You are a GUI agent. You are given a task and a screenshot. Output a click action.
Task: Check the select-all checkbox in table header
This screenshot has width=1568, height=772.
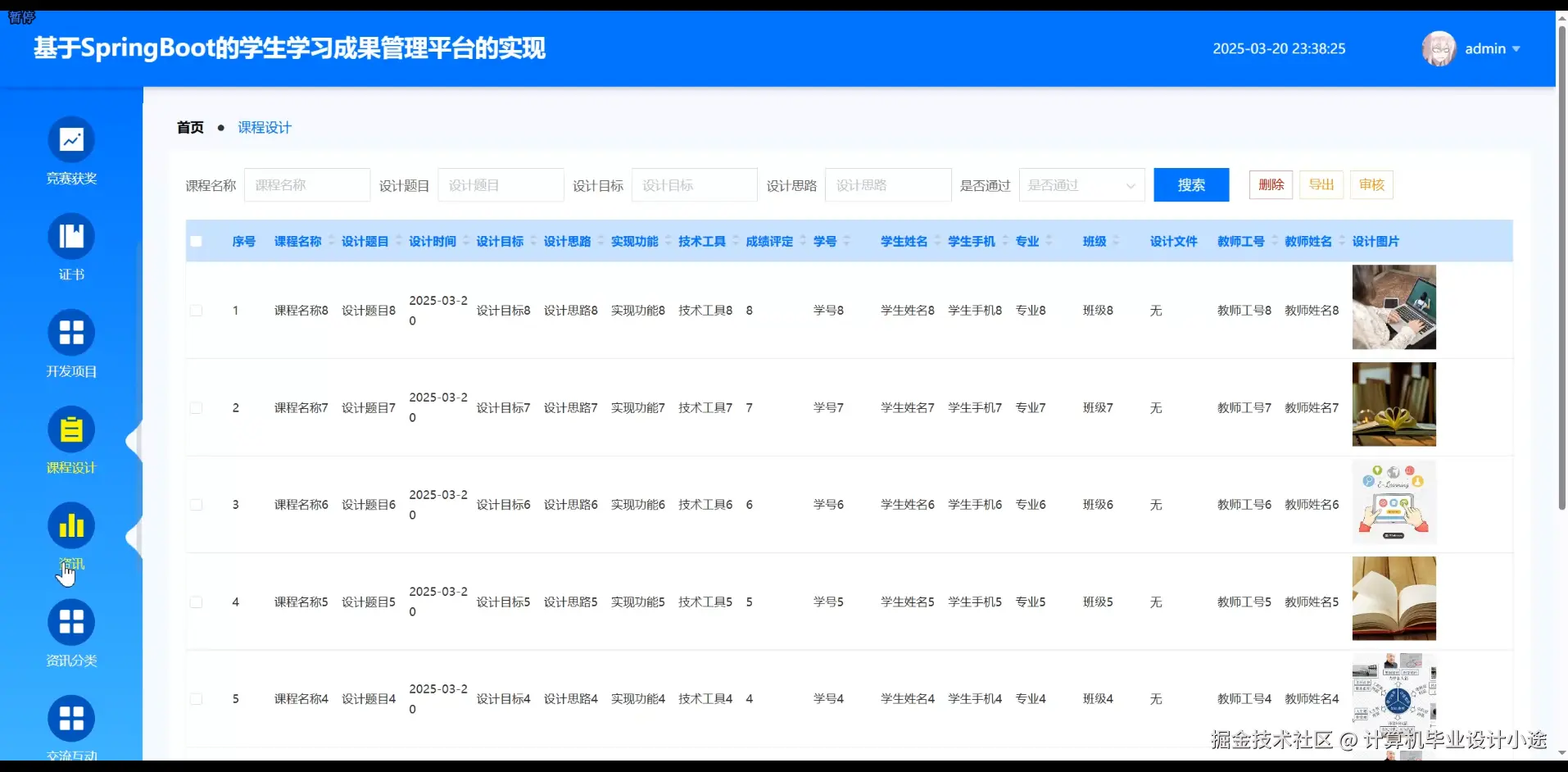[196, 241]
